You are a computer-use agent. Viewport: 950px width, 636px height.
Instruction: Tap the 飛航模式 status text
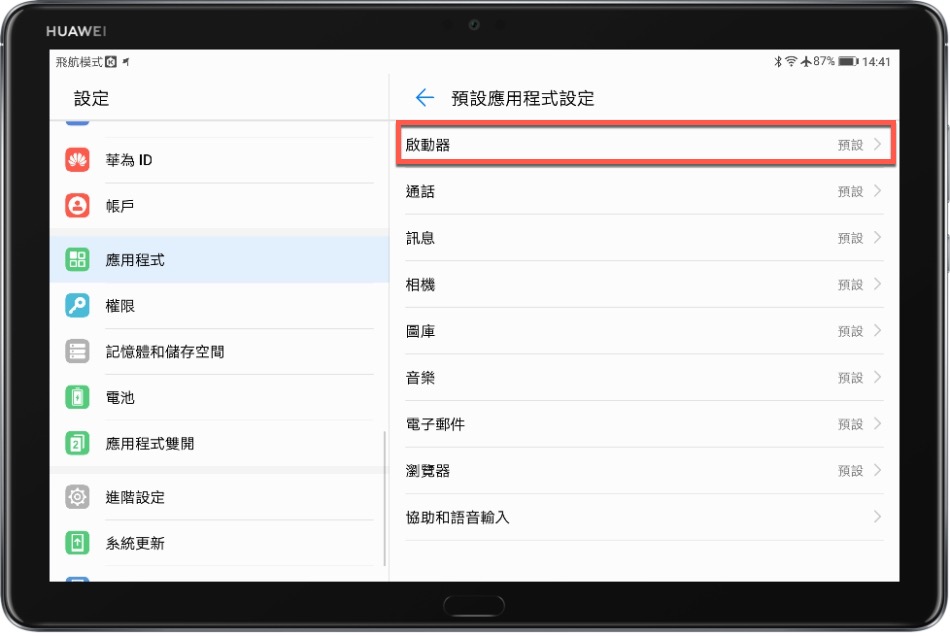point(79,62)
